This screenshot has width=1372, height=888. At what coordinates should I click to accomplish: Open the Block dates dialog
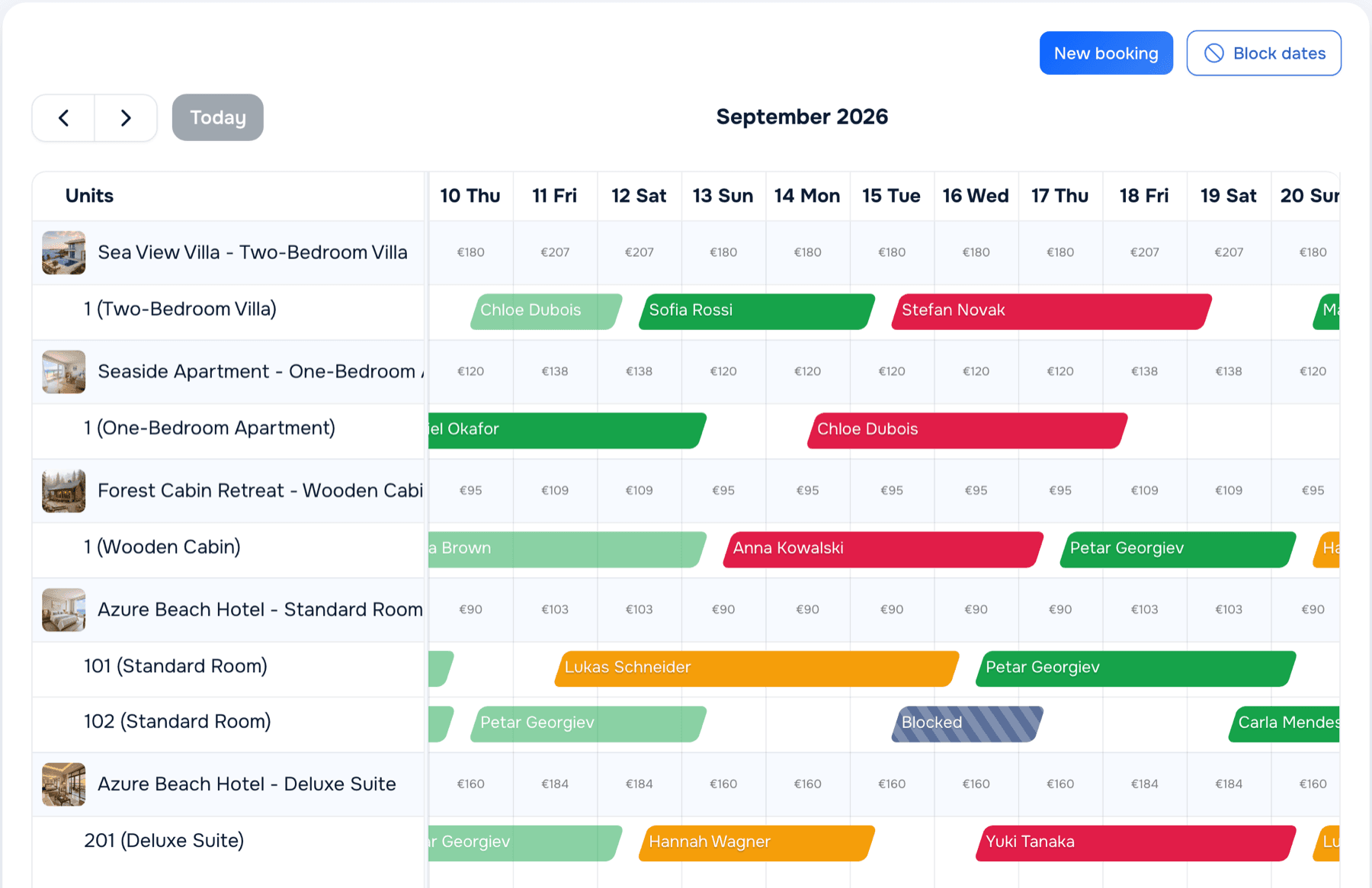point(1264,53)
